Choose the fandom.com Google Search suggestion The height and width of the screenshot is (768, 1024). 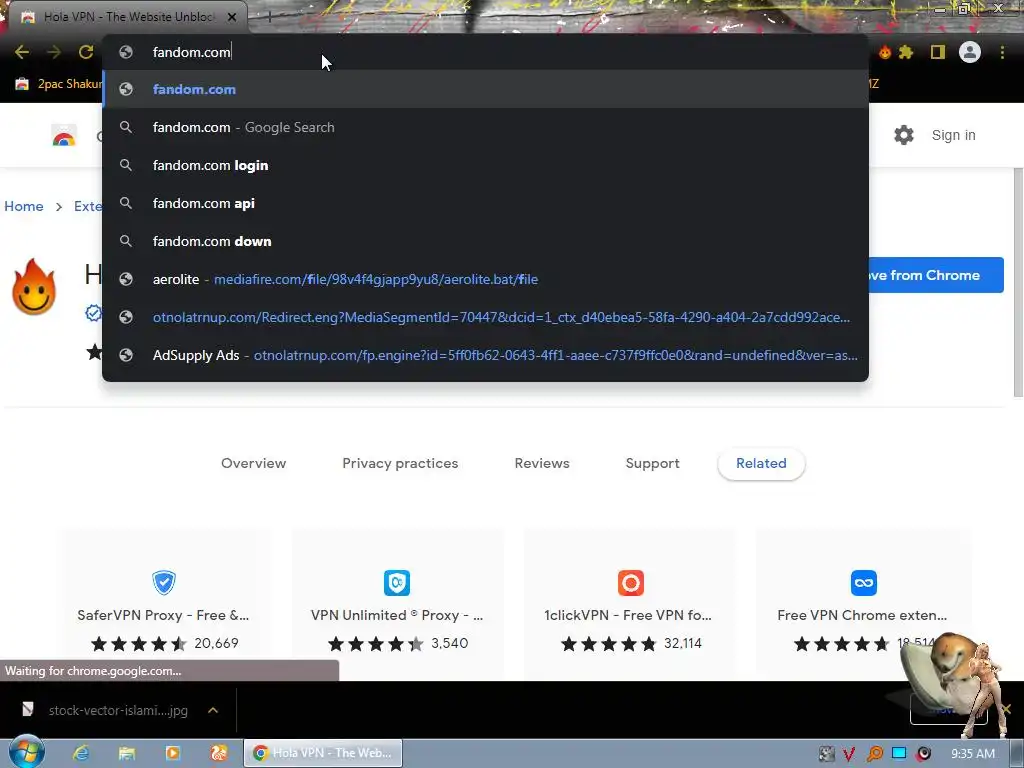click(485, 127)
